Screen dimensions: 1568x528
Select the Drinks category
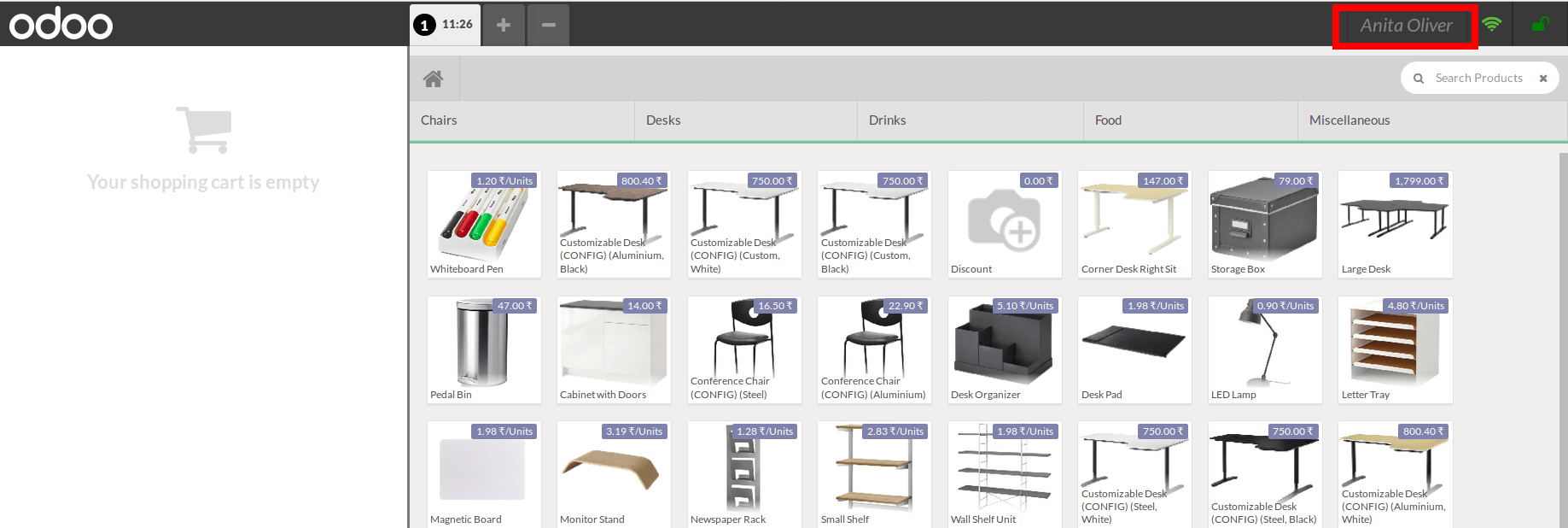click(x=887, y=120)
